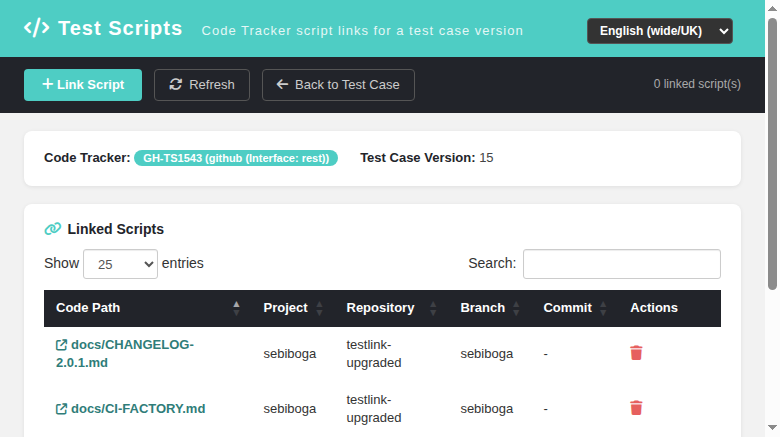Open the English (wide/UK) language dropdown
The width and height of the screenshot is (780, 437).
[x=660, y=31]
